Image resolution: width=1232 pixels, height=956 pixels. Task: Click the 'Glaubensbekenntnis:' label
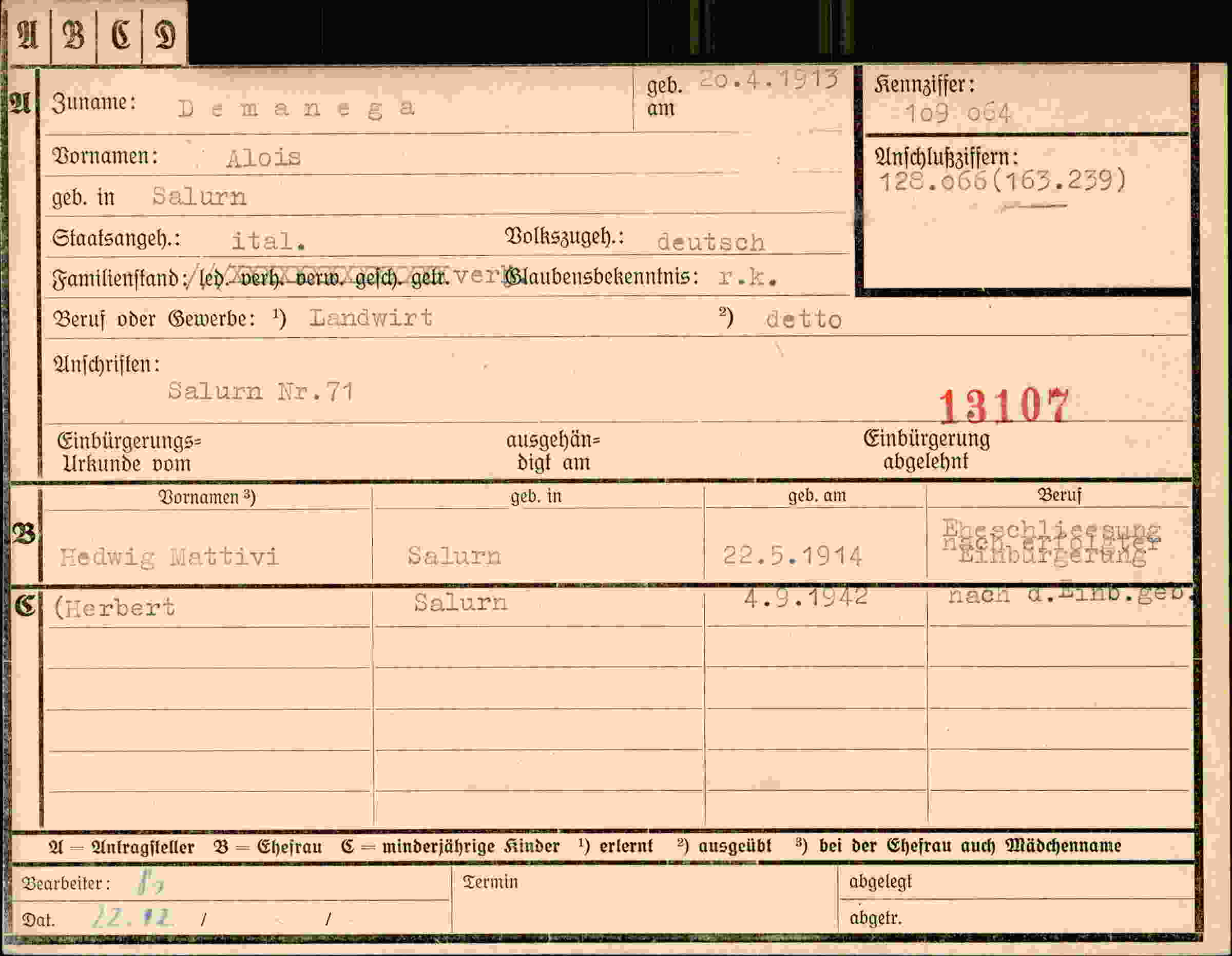[x=602, y=277]
